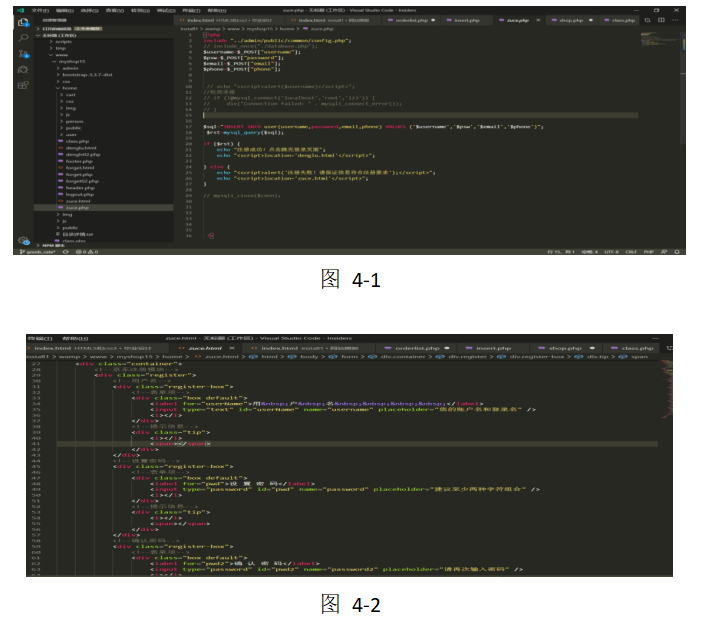The height and width of the screenshot is (621, 711).
Task: Open Explorer view in activity bar, top window
Action: click(x=23, y=22)
